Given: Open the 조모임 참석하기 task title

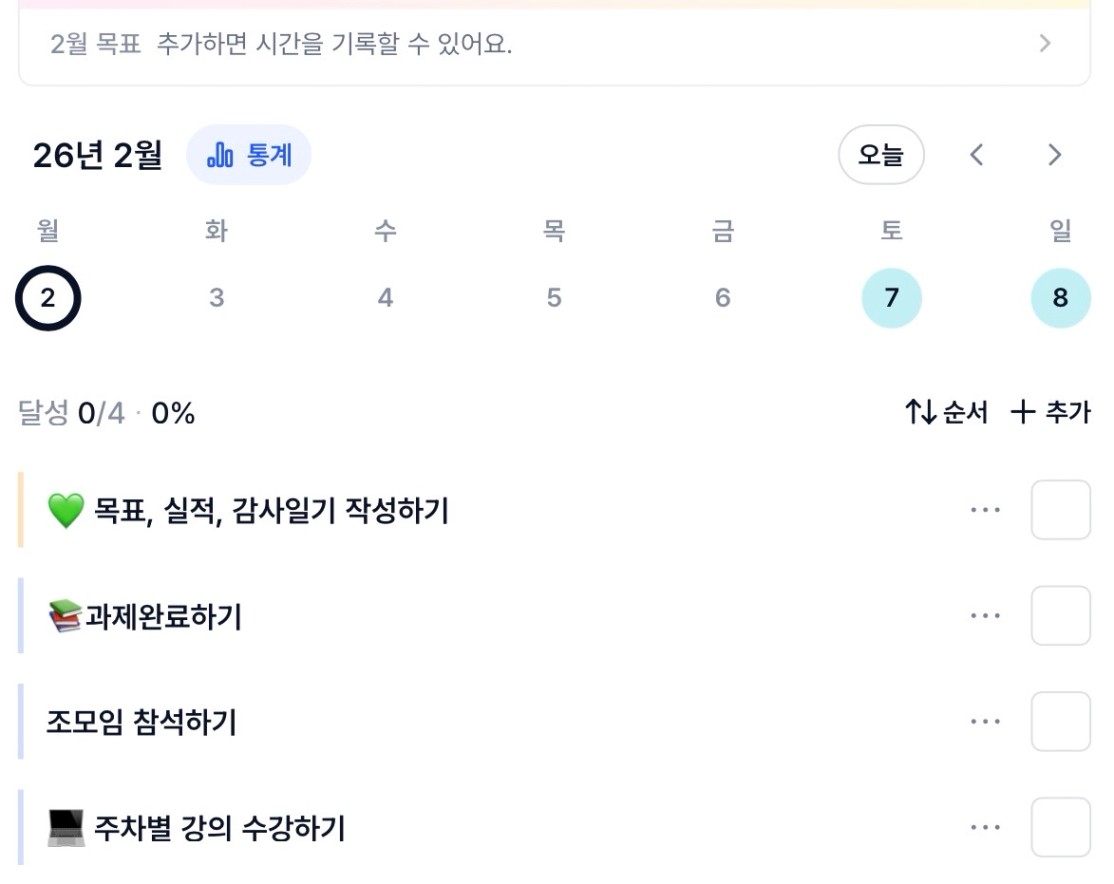Looking at the screenshot, I should click(141, 722).
